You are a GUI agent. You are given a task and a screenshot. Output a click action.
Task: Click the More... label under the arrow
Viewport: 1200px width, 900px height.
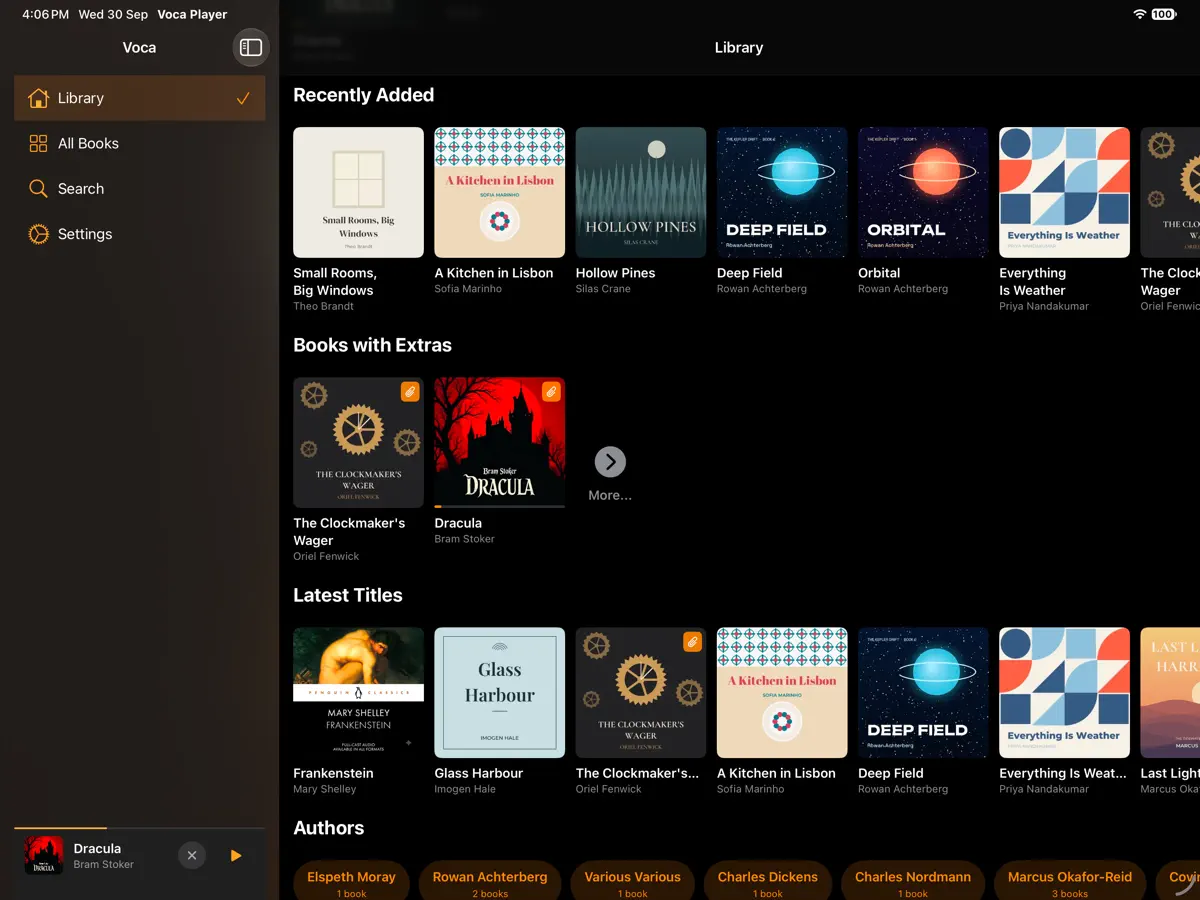[x=610, y=495]
